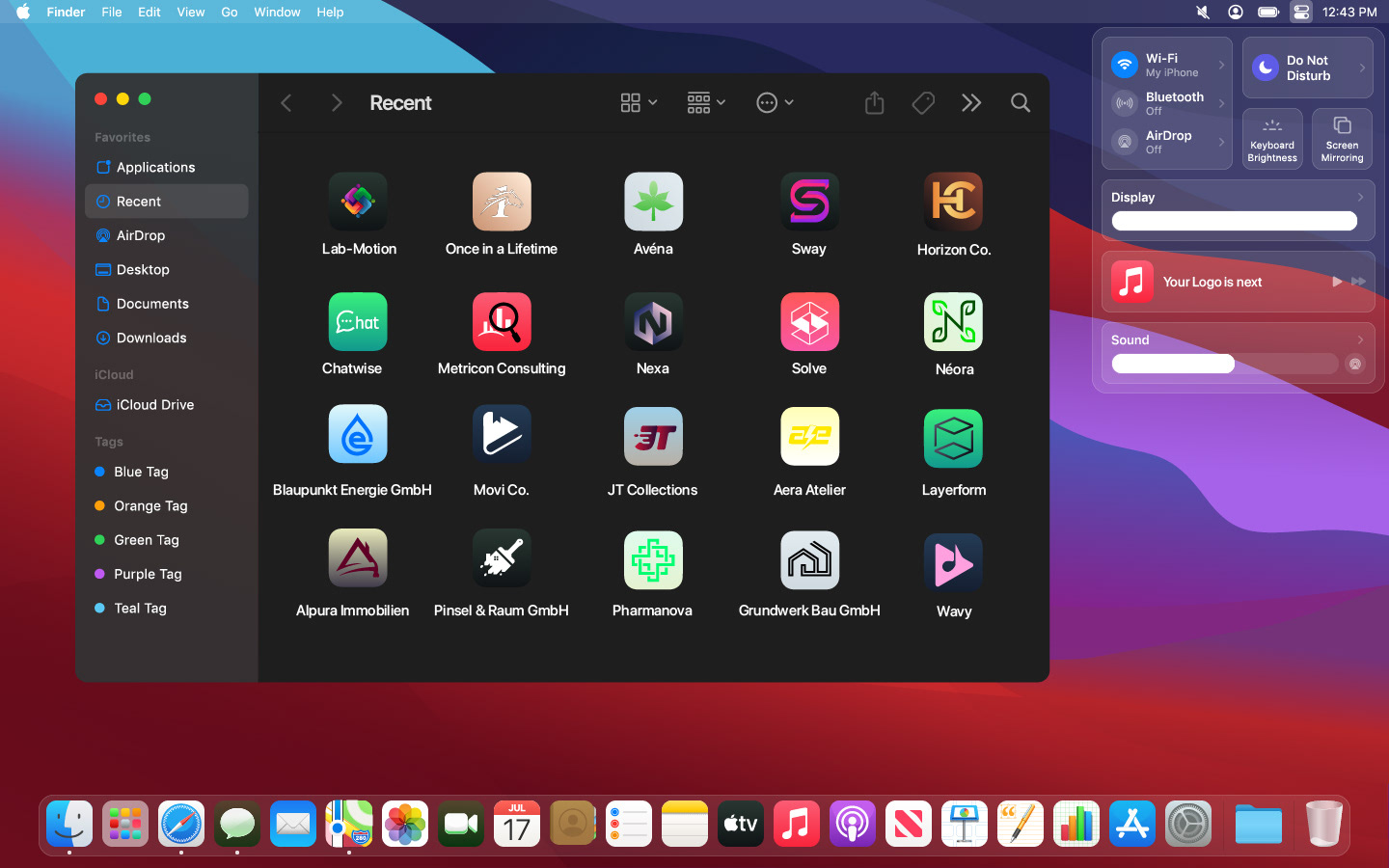1389x868 pixels.
Task: Open the Window menu
Action: [x=277, y=12]
